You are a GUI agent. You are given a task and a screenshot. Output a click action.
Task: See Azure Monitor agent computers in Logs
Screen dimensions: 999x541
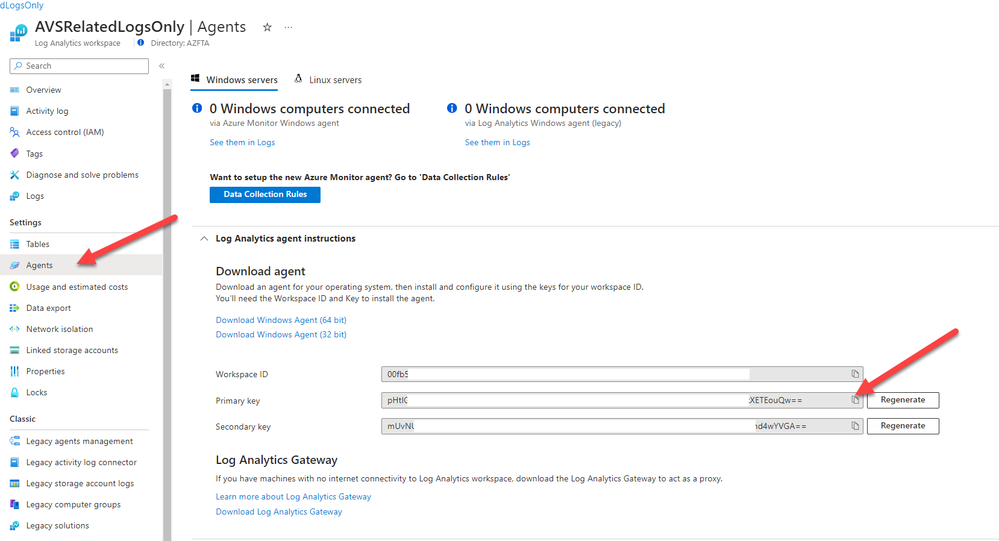tap(242, 143)
